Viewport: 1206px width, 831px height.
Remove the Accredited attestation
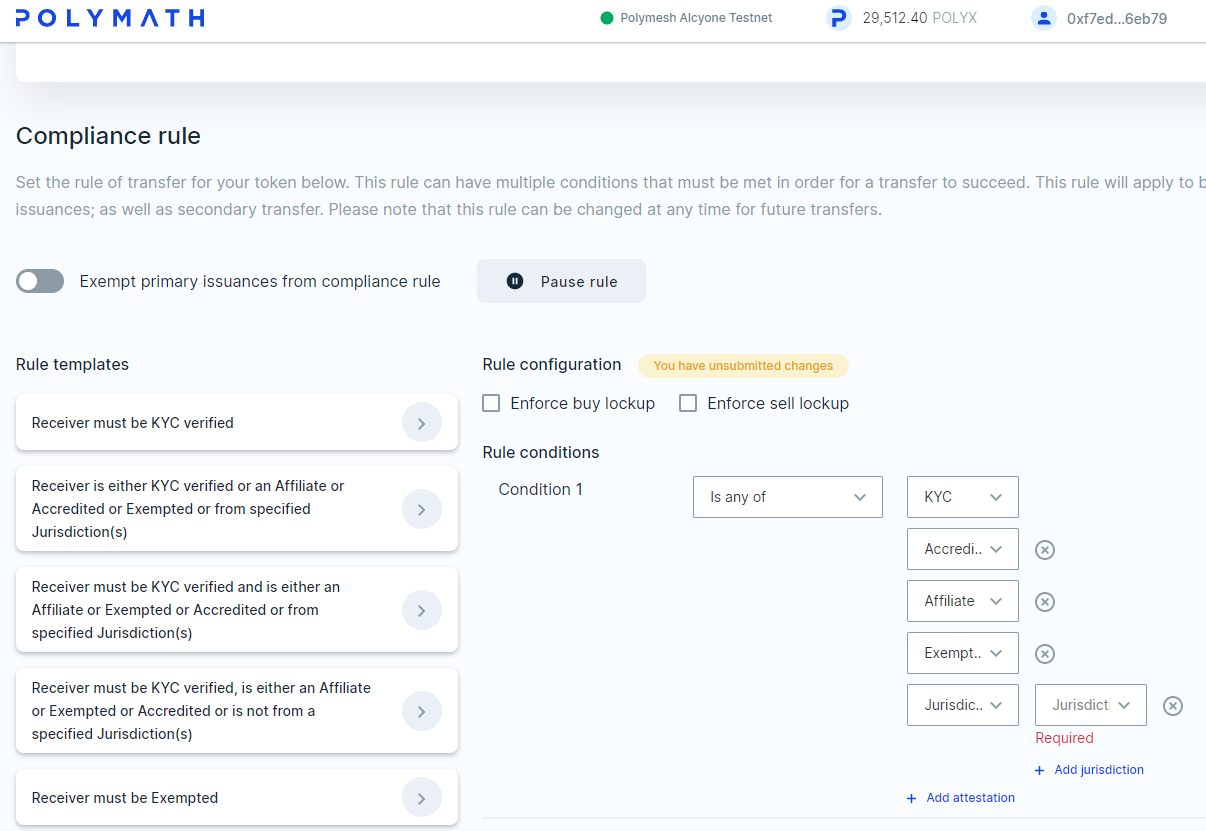click(1045, 550)
